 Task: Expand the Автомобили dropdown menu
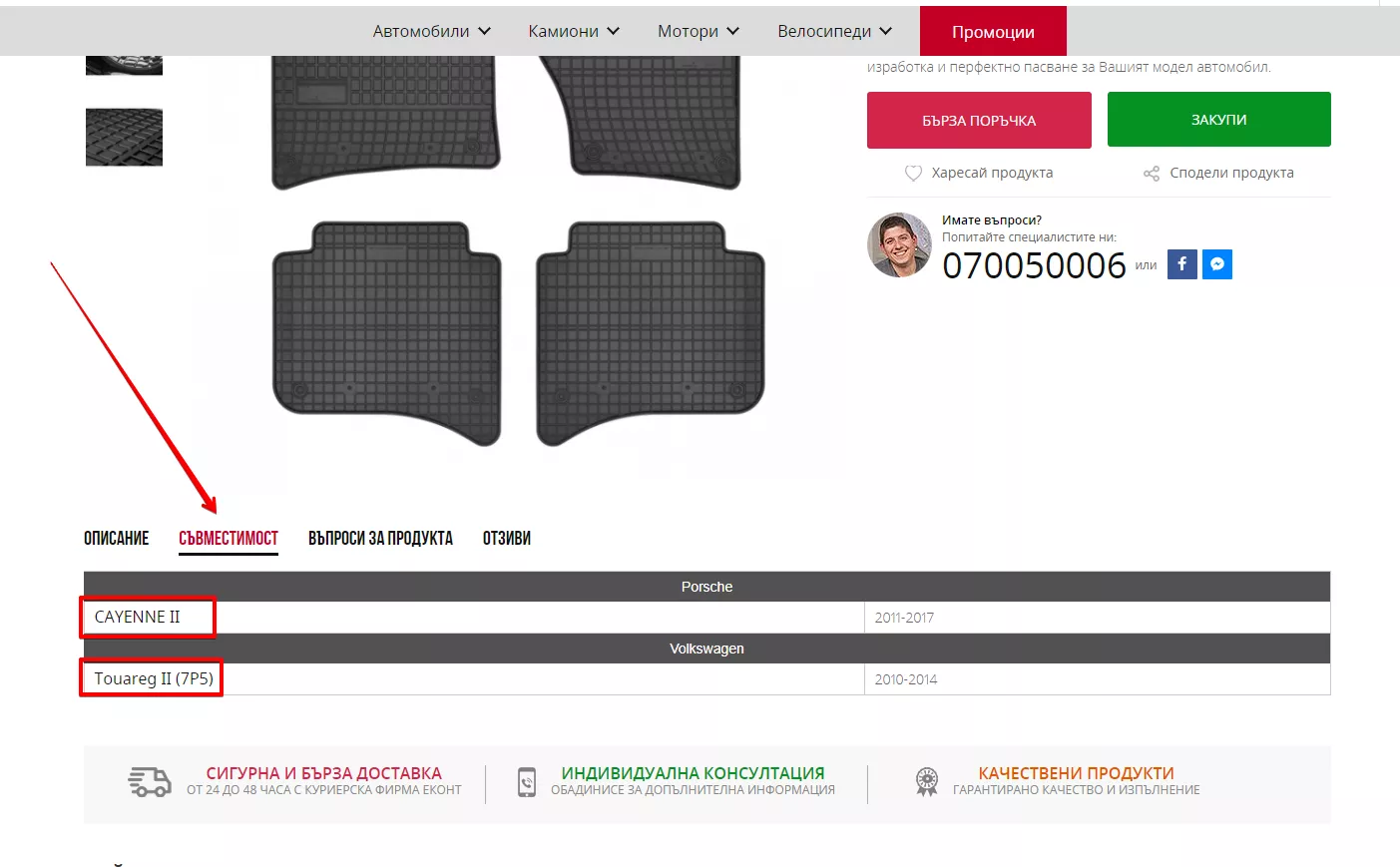pyautogui.click(x=432, y=31)
